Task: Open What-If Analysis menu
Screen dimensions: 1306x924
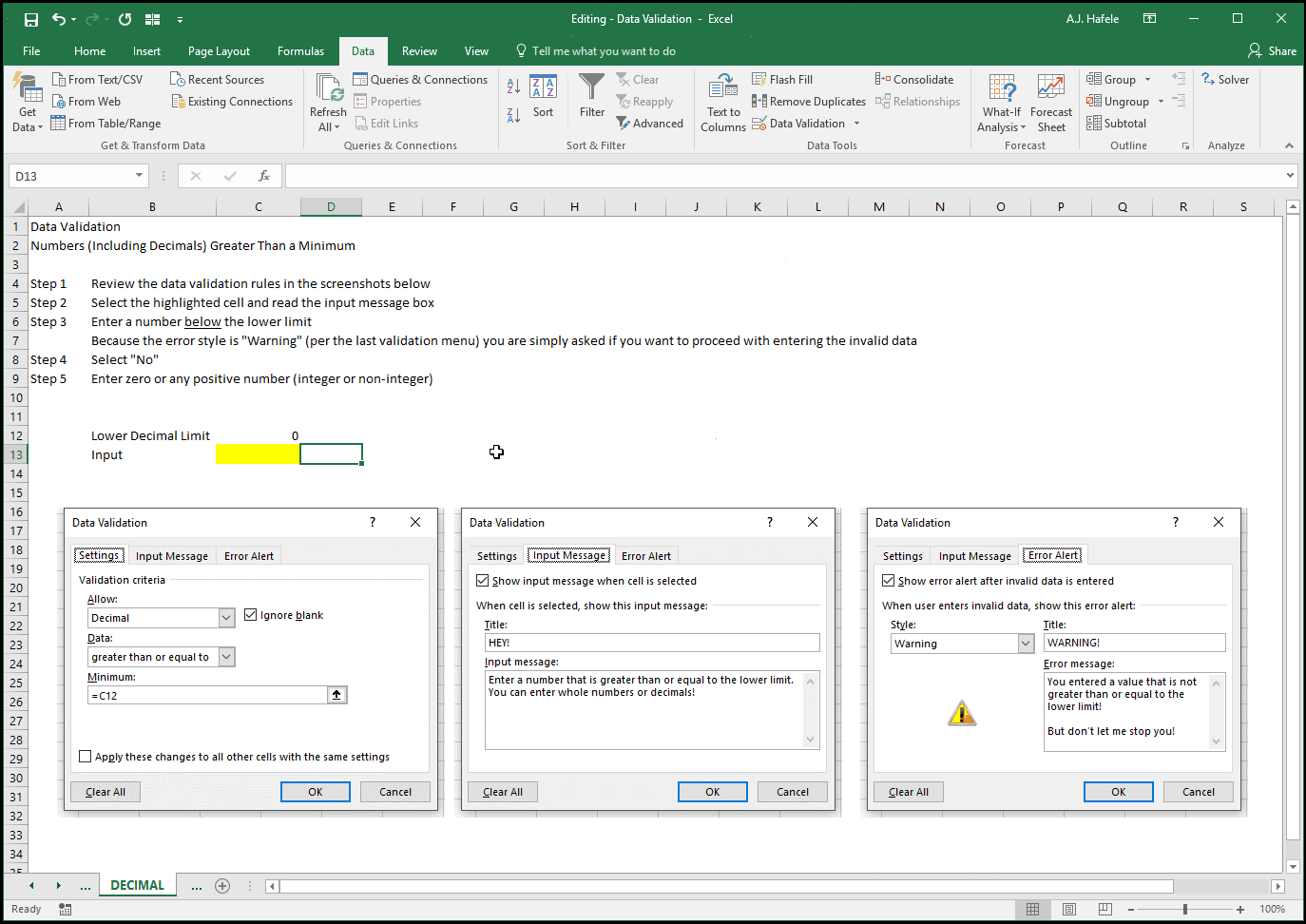Action: point(1002,103)
